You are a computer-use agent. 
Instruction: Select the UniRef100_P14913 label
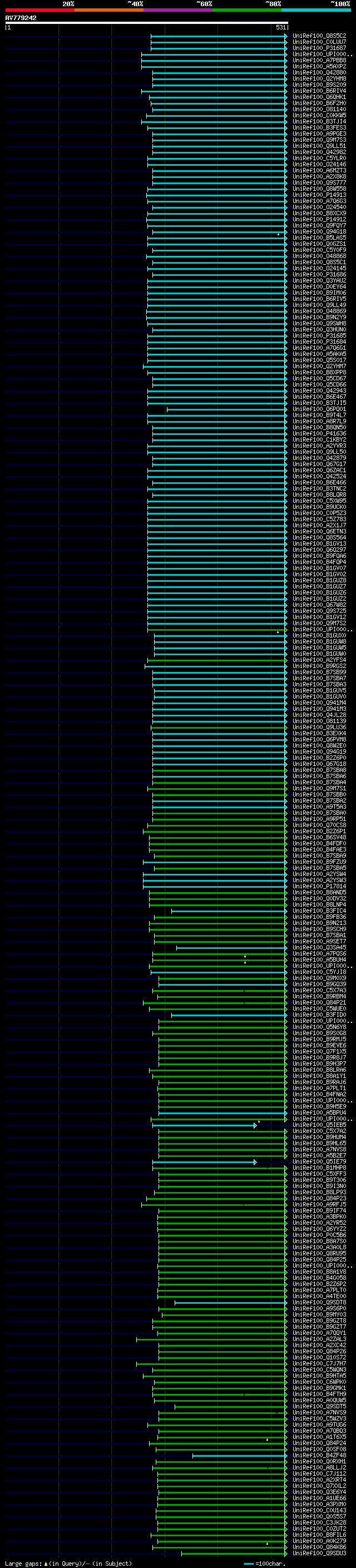point(319,195)
